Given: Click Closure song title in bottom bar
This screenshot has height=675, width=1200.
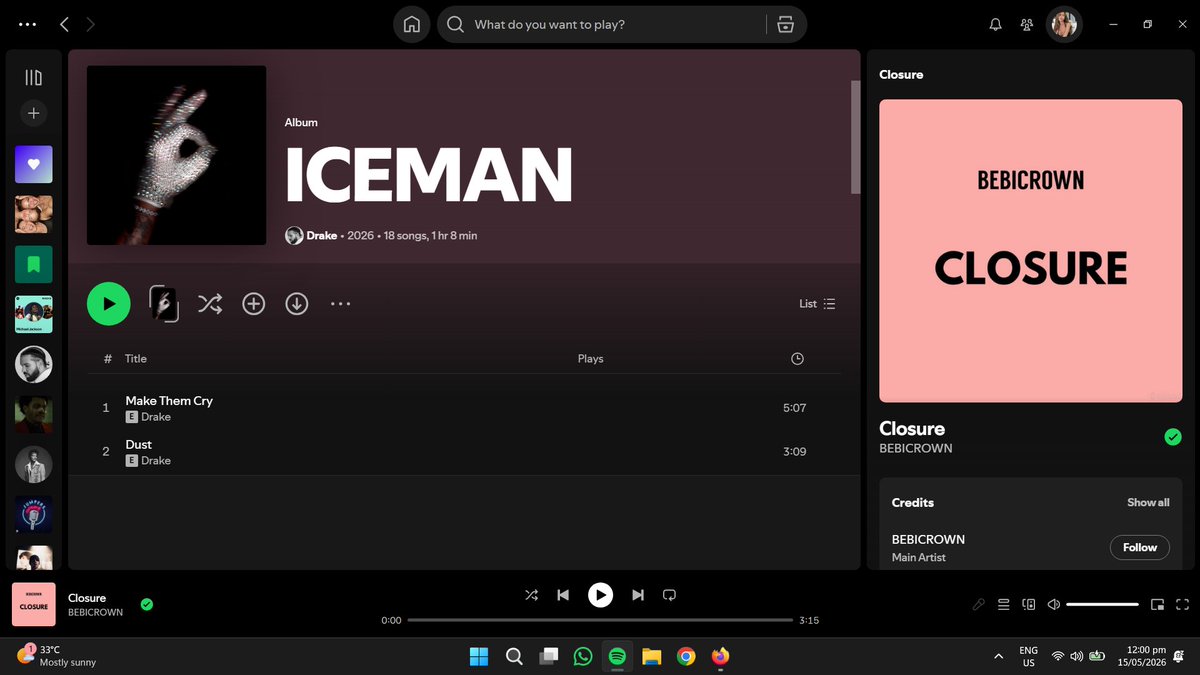Looking at the screenshot, I should point(87,598).
